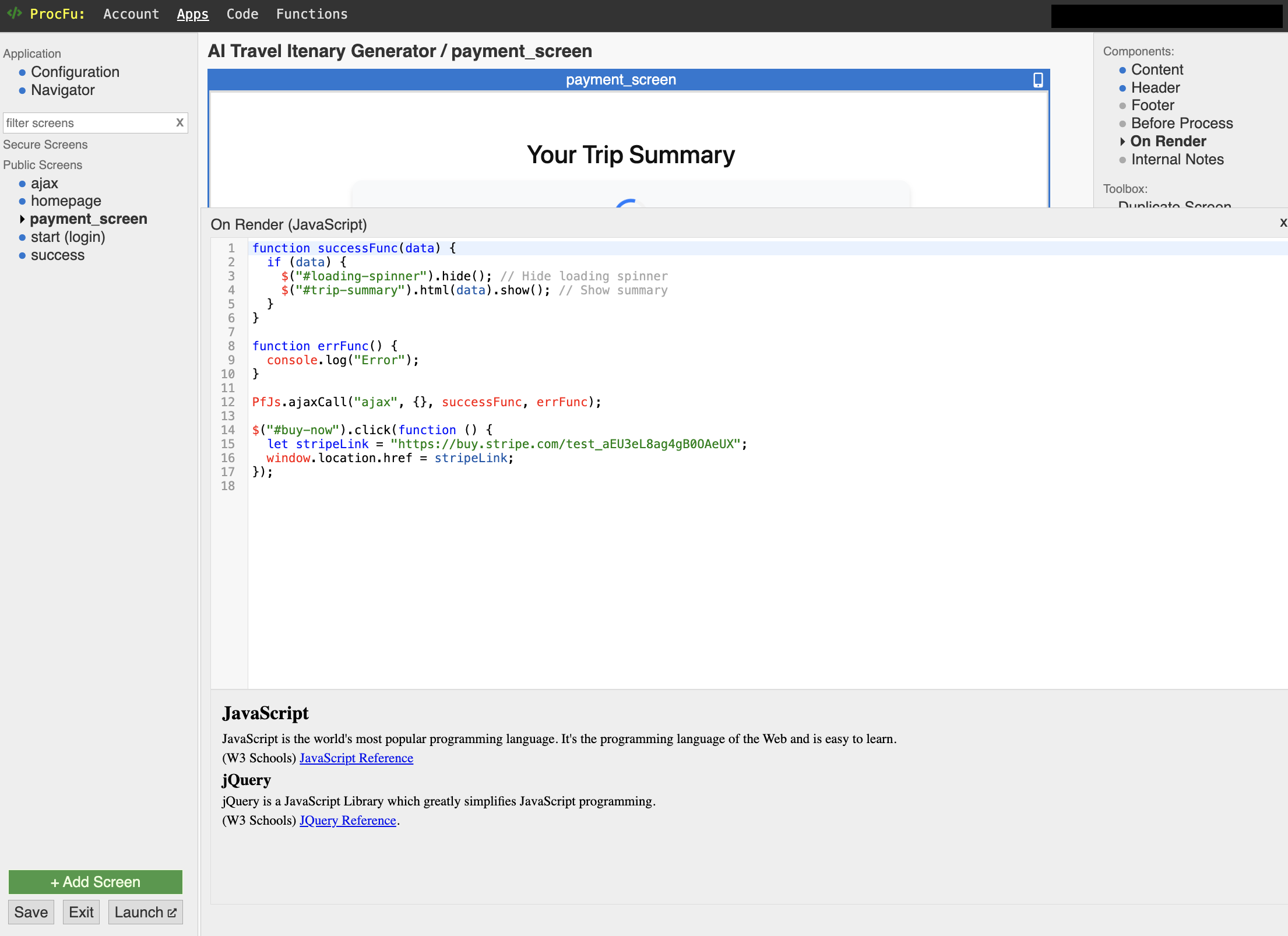Expand the On Render component entry
Image resolution: width=1288 pixels, height=936 pixels.
[1122, 142]
